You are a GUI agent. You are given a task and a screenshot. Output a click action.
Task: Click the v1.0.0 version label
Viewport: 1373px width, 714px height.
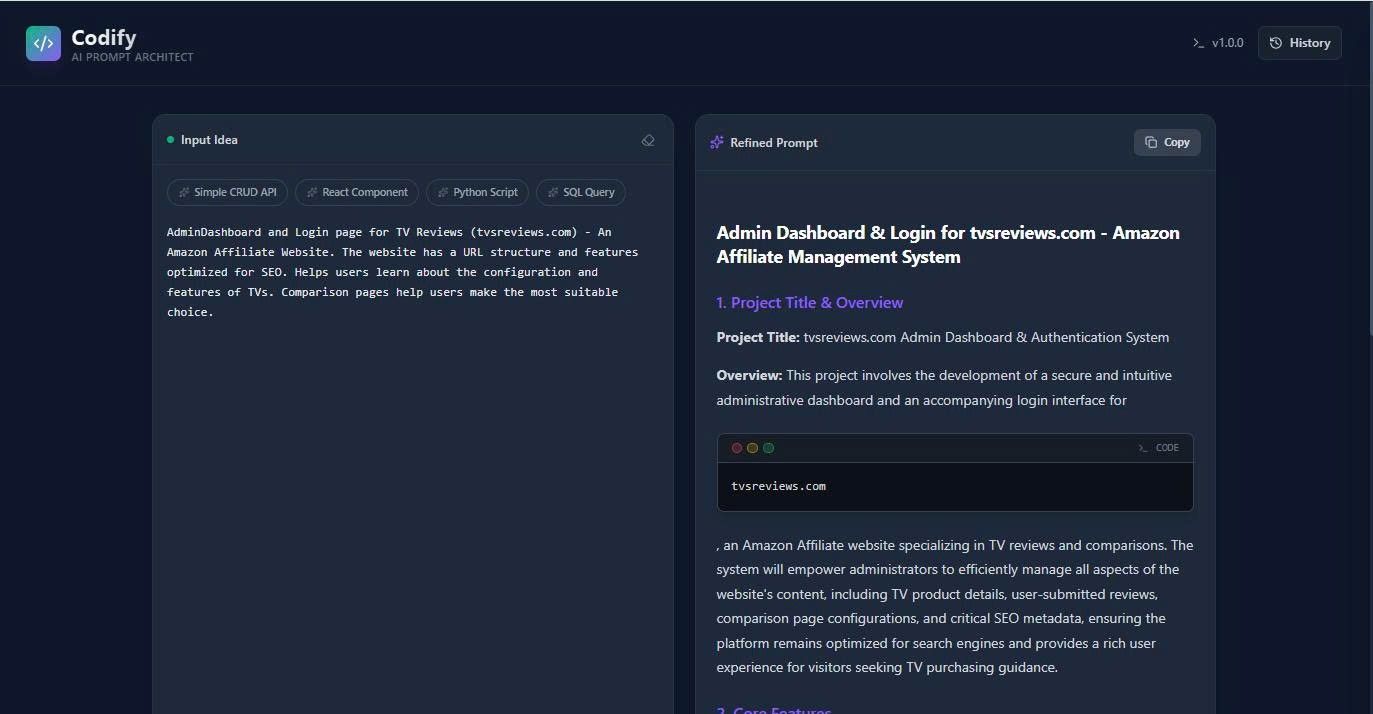pos(1228,43)
